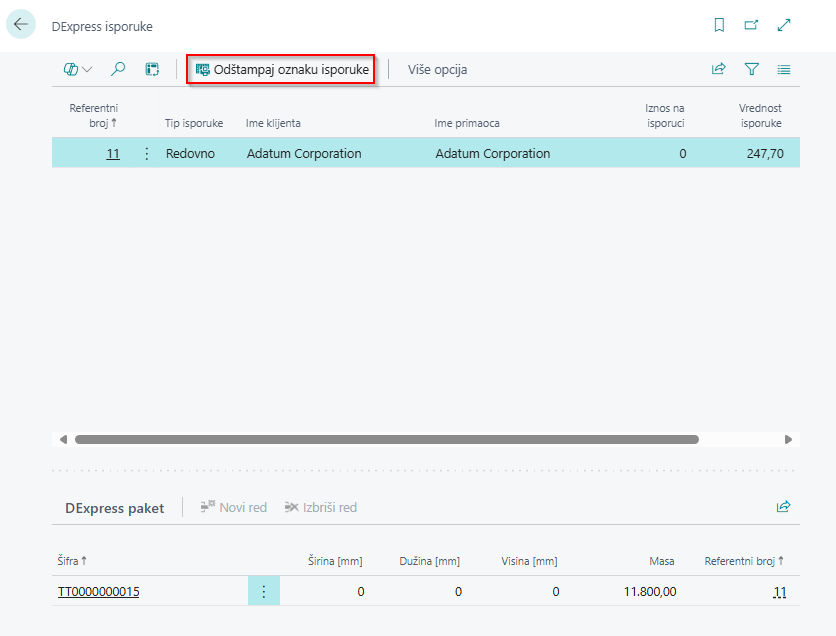Click share icon in top toolbar
The height and width of the screenshot is (636, 836).
point(718,69)
